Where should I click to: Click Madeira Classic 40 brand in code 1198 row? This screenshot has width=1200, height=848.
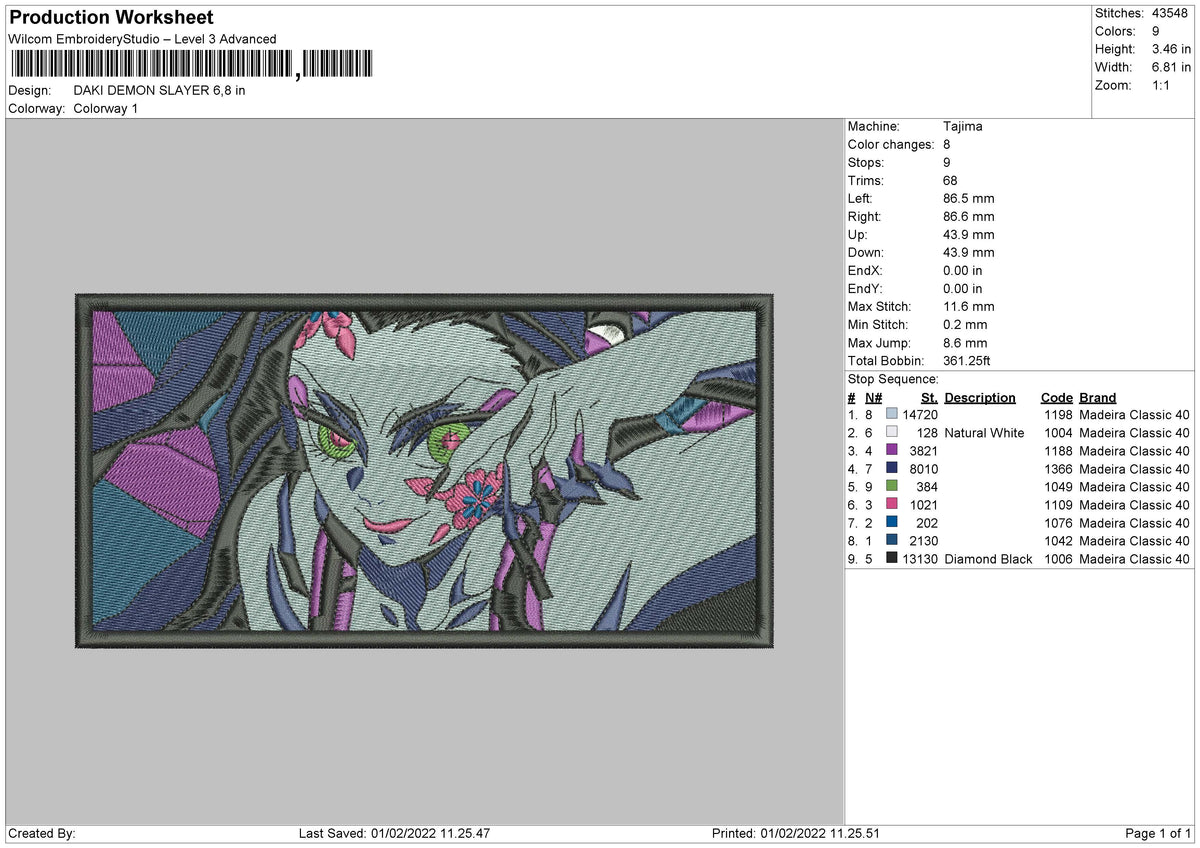click(x=1135, y=415)
